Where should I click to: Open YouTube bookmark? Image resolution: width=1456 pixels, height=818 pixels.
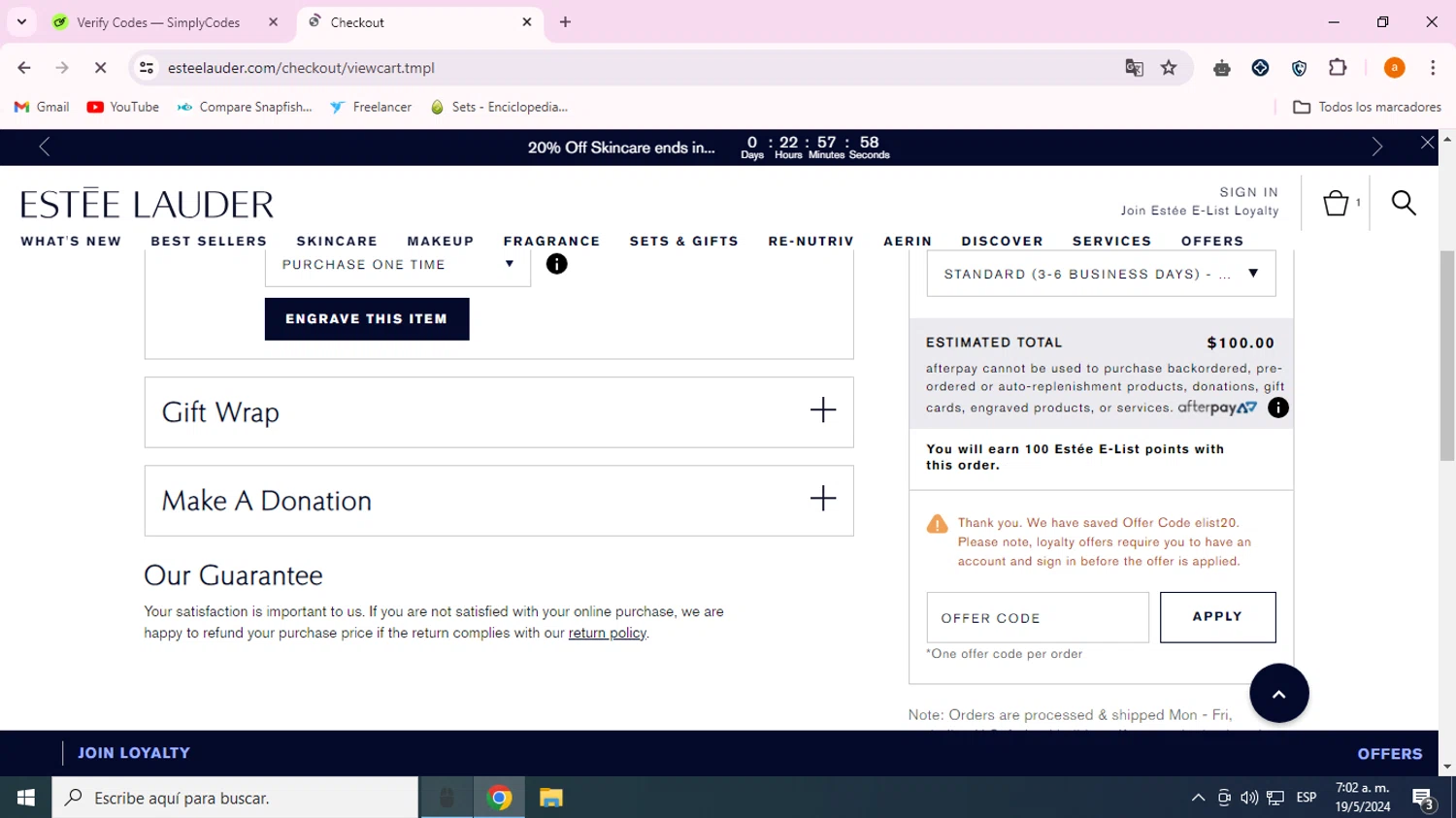pos(123,107)
